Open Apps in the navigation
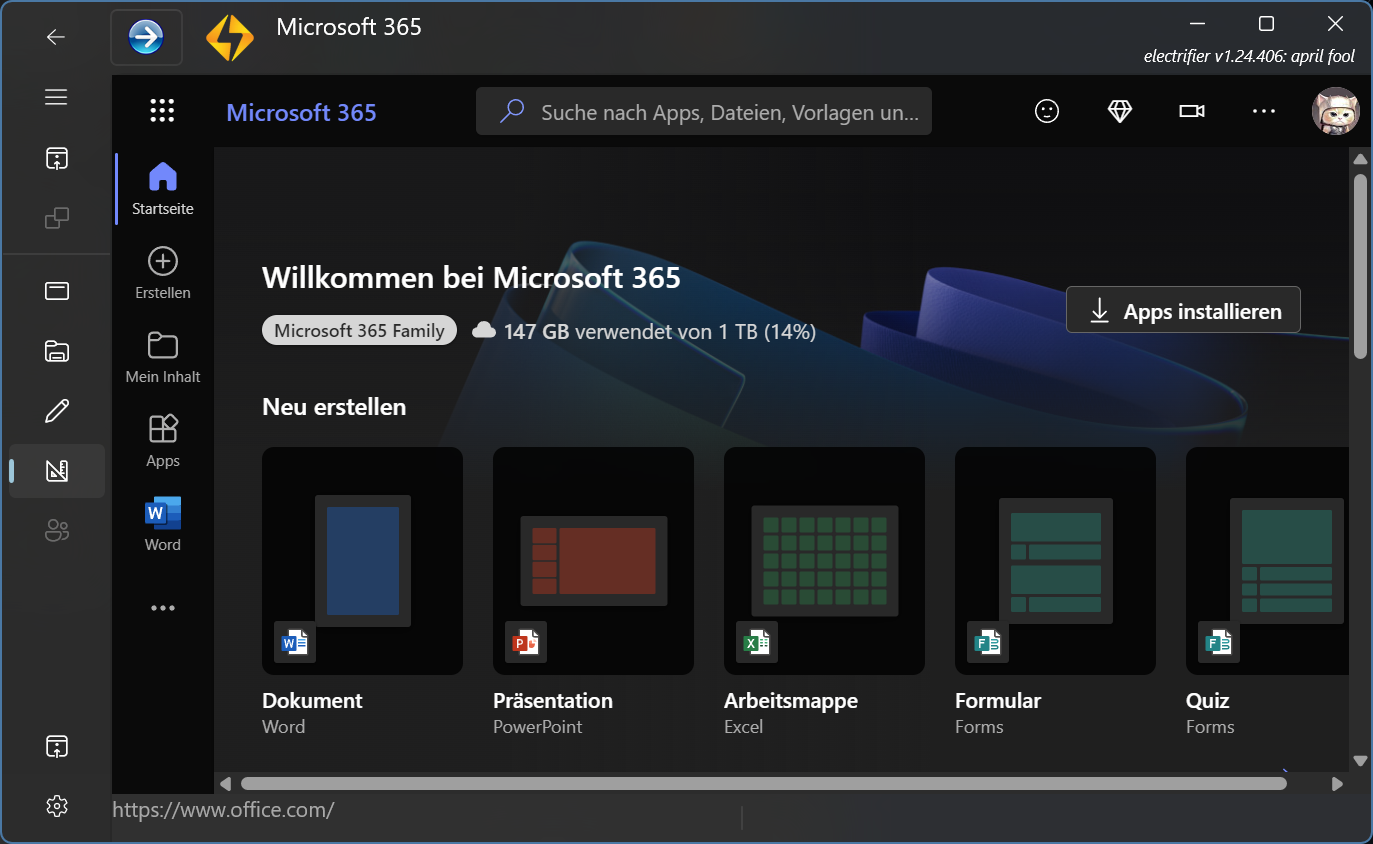Image resolution: width=1373 pixels, height=844 pixels. pyautogui.click(x=163, y=441)
